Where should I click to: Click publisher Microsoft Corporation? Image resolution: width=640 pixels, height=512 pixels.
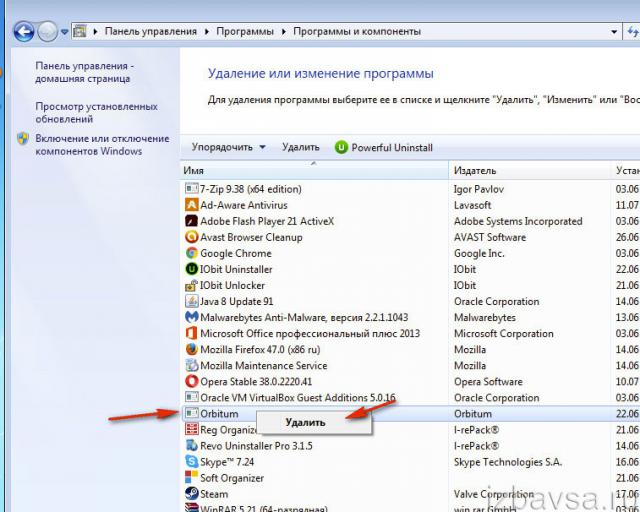coord(504,333)
